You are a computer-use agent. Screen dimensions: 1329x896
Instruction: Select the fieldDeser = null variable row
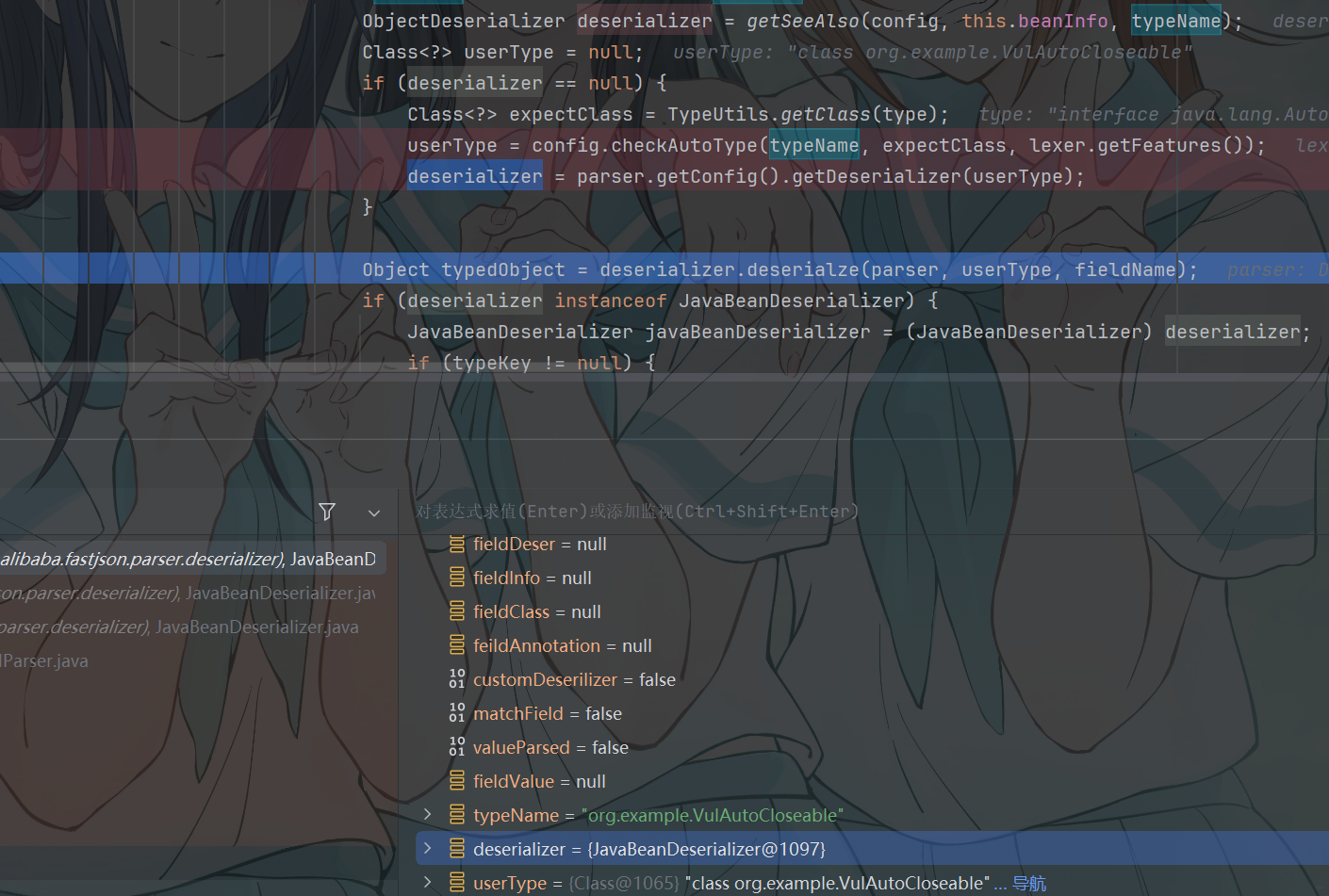point(872,544)
